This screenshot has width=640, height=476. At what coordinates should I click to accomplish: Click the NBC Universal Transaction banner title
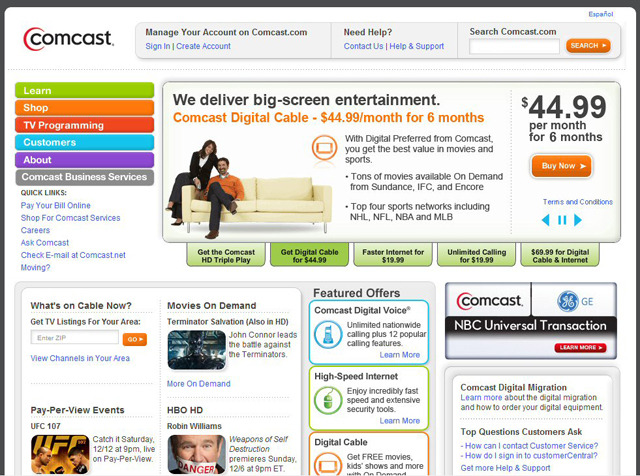pos(530,325)
